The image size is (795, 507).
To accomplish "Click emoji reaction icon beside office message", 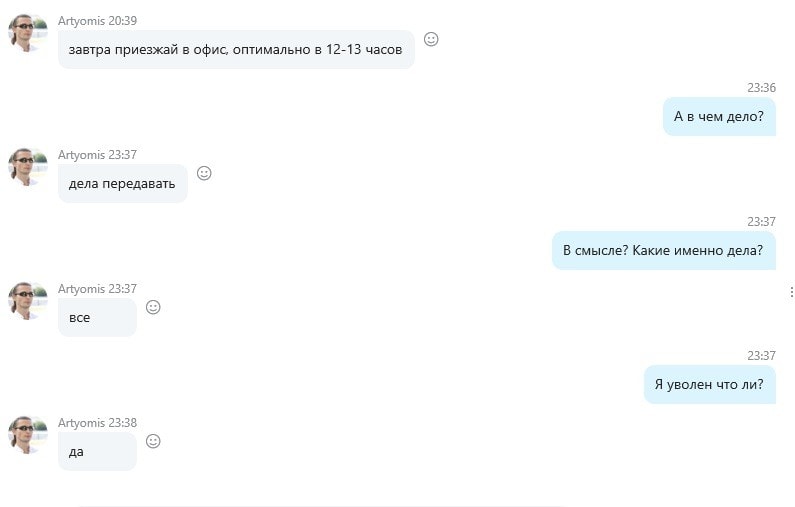I will [431, 39].
